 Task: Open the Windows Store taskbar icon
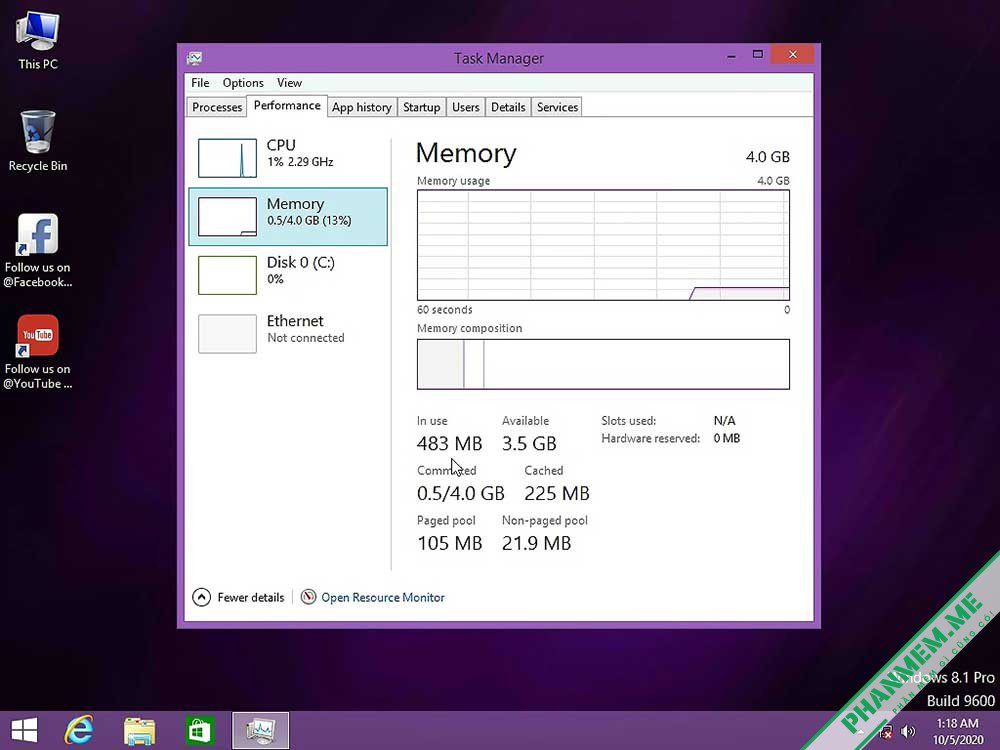(199, 730)
